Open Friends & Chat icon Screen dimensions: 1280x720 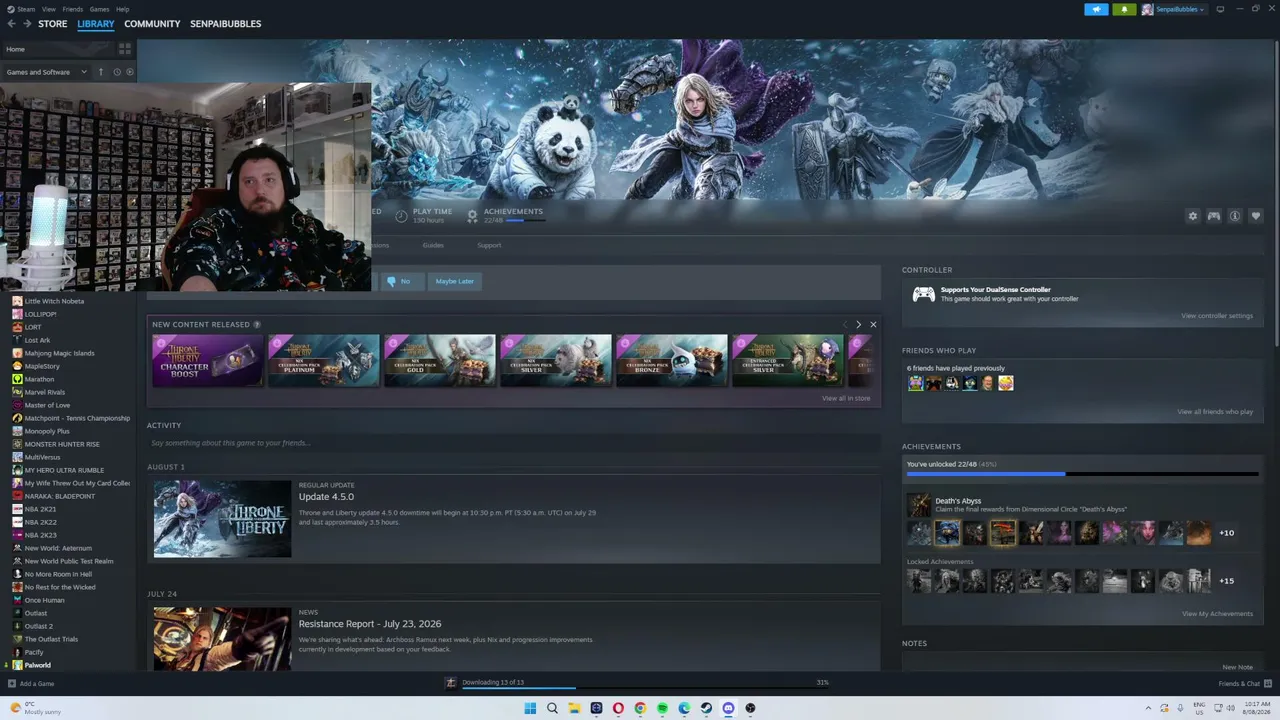tap(1267, 684)
